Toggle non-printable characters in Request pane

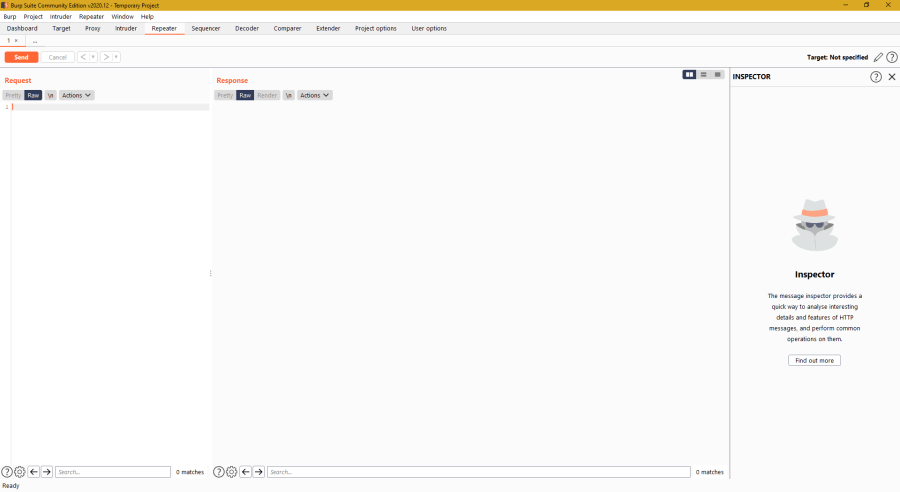tap(50, 95)
